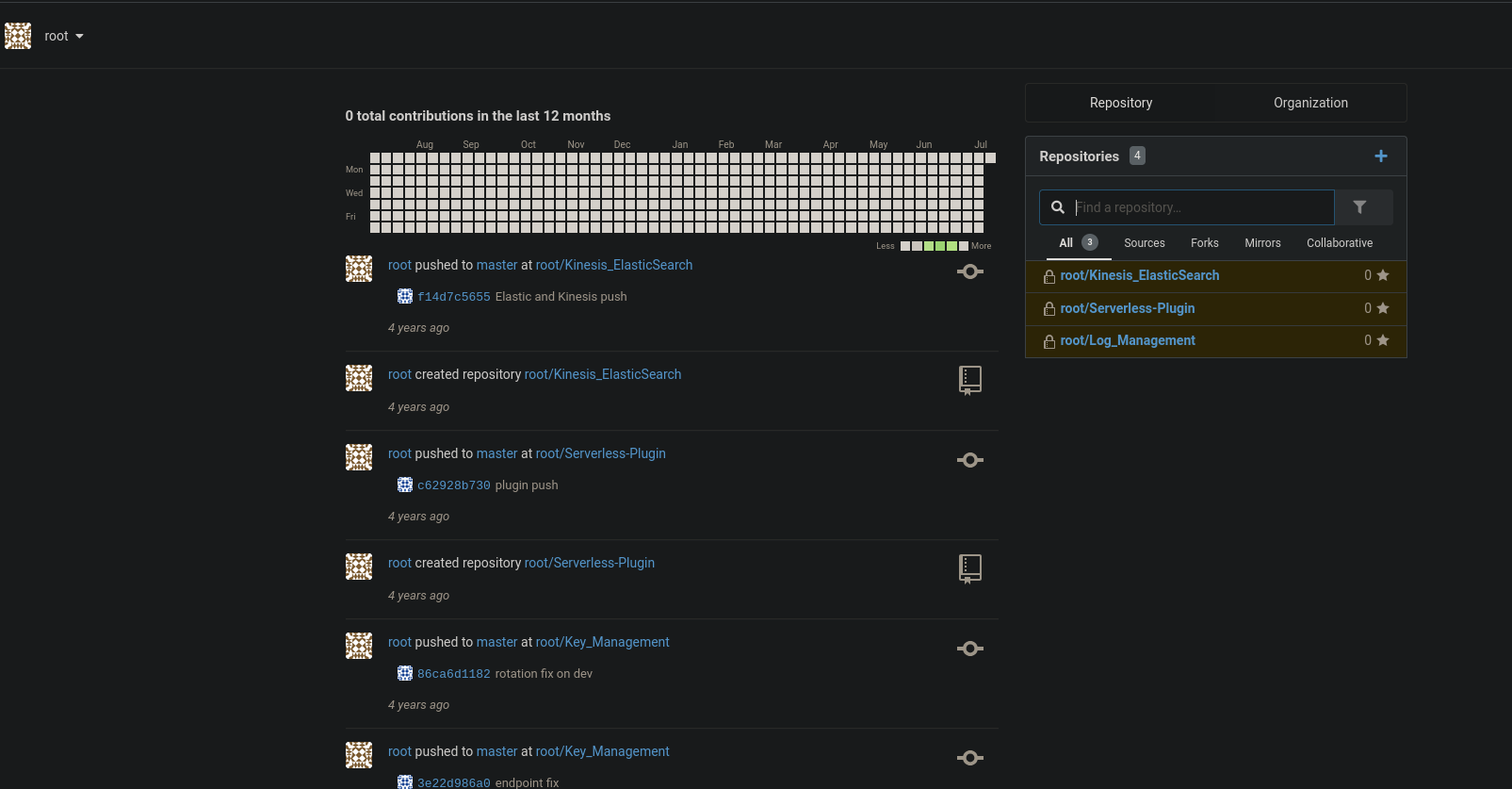Expand the root account dropdown arrow
Viewport: 1512px width, 789px height.
point(79,36)
